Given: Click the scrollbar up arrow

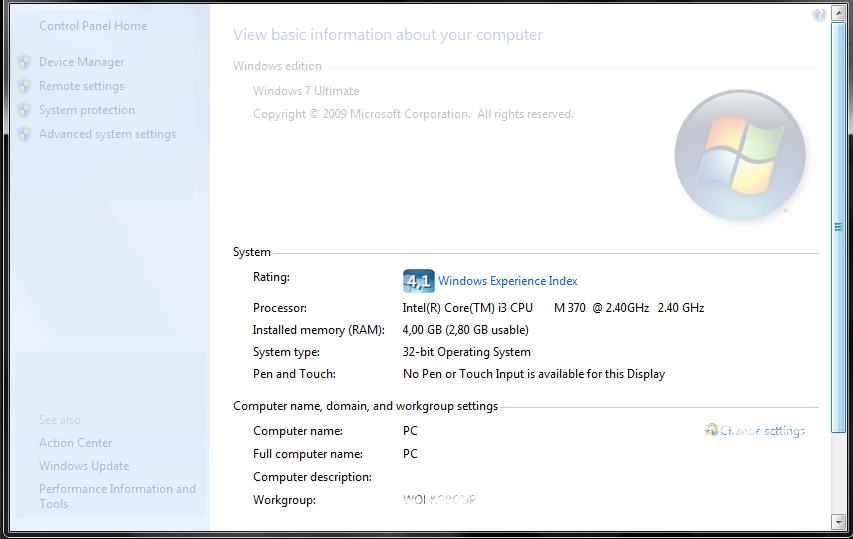Looking at the screenshot, I should (x=838, y=14).
